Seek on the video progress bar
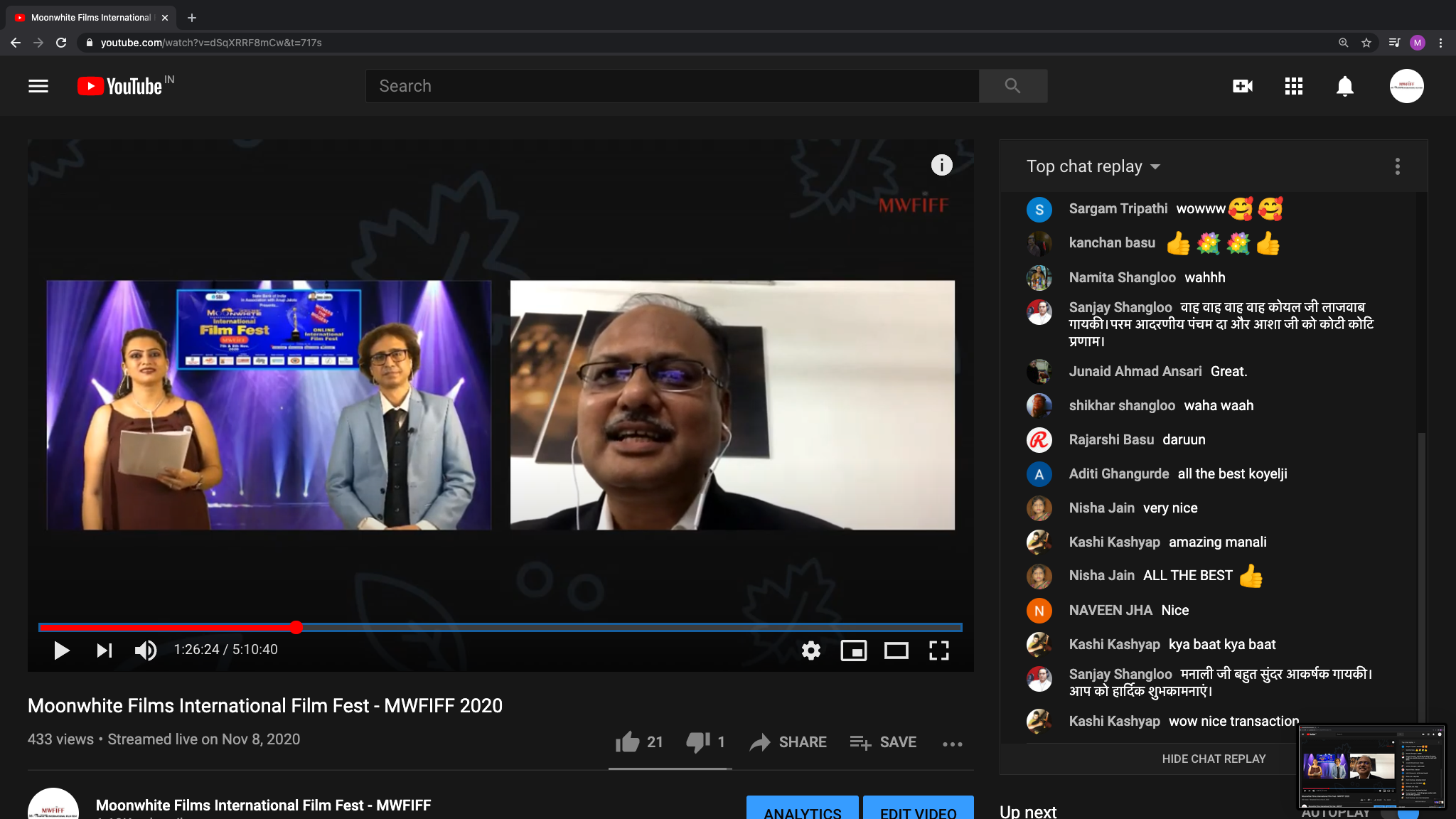 pos(500,627)
